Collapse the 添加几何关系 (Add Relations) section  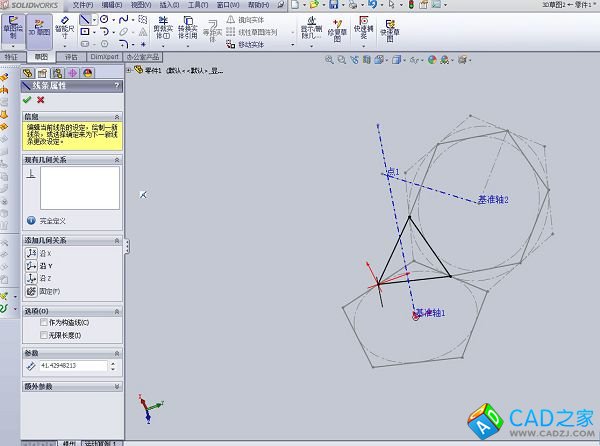click(x=118, y=241)
